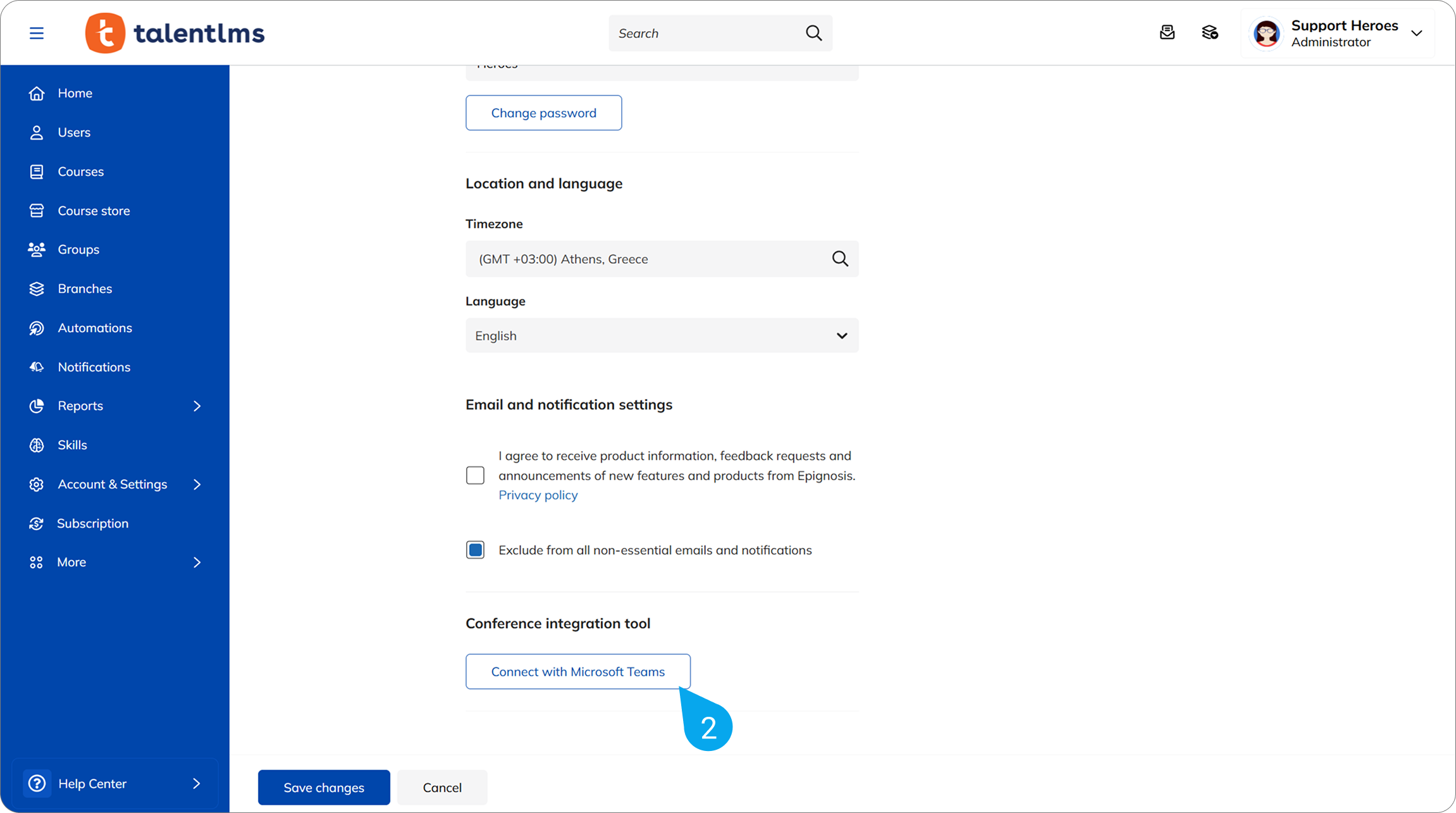Click Connect with Microsoft Teams button
This screenshot has height=813, width=1456.
pyautogui.click(x=577, y=671)
